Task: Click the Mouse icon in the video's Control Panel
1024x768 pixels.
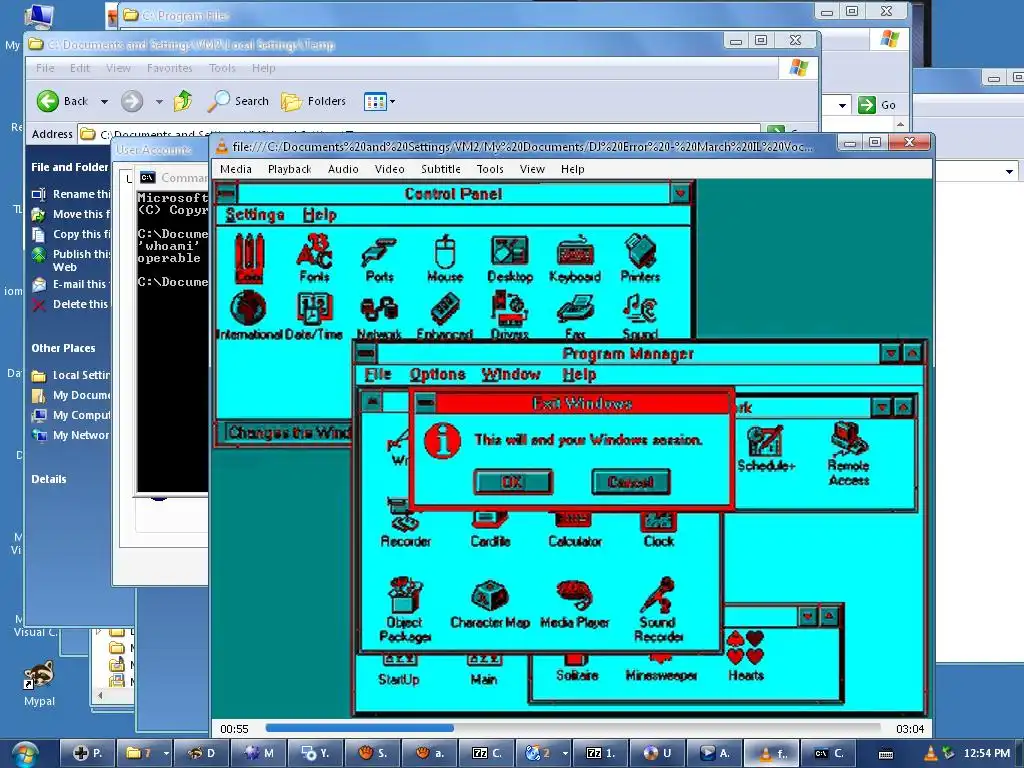Action: point(445,259)
